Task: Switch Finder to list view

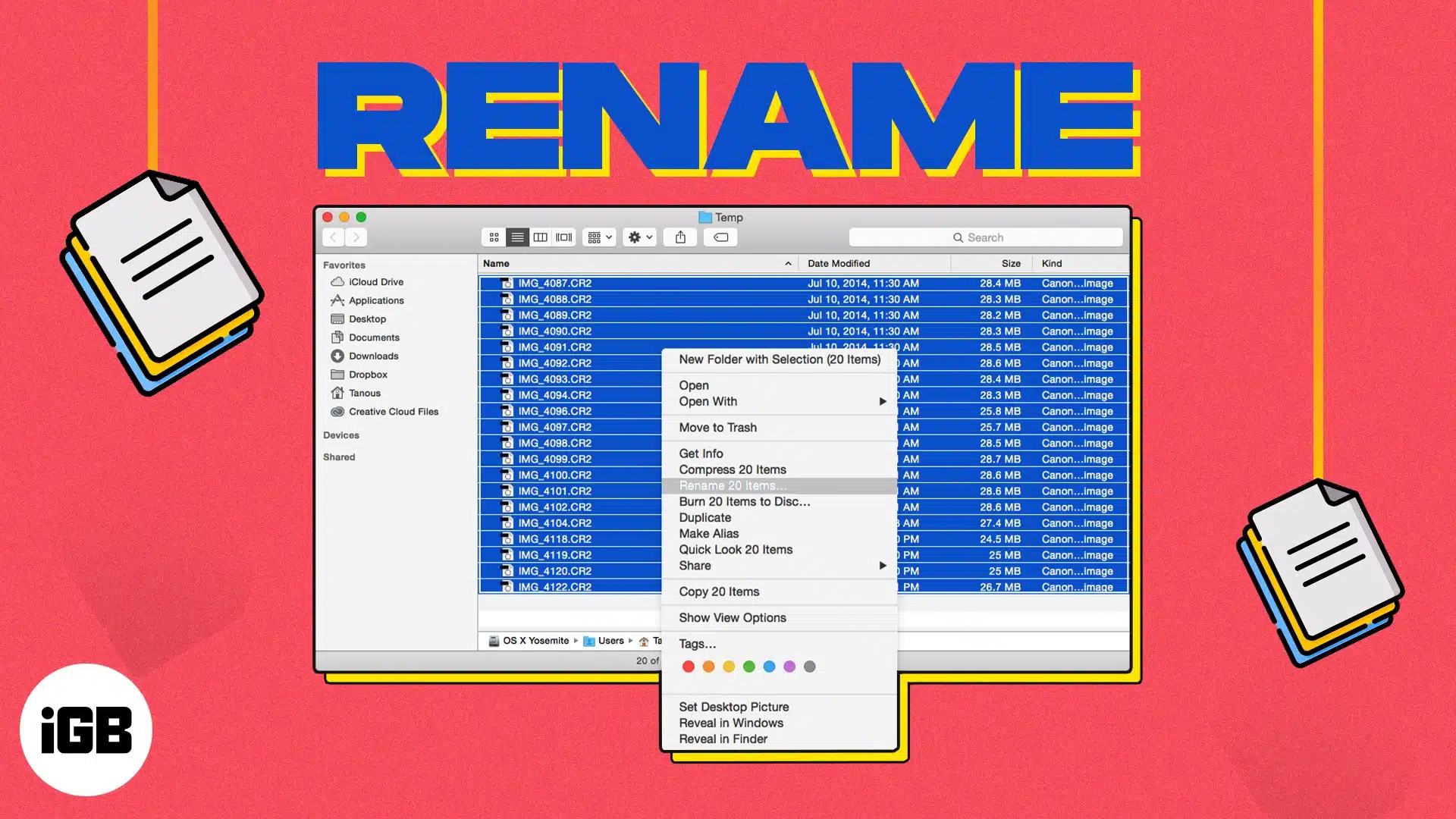Action: click(517, 237)
